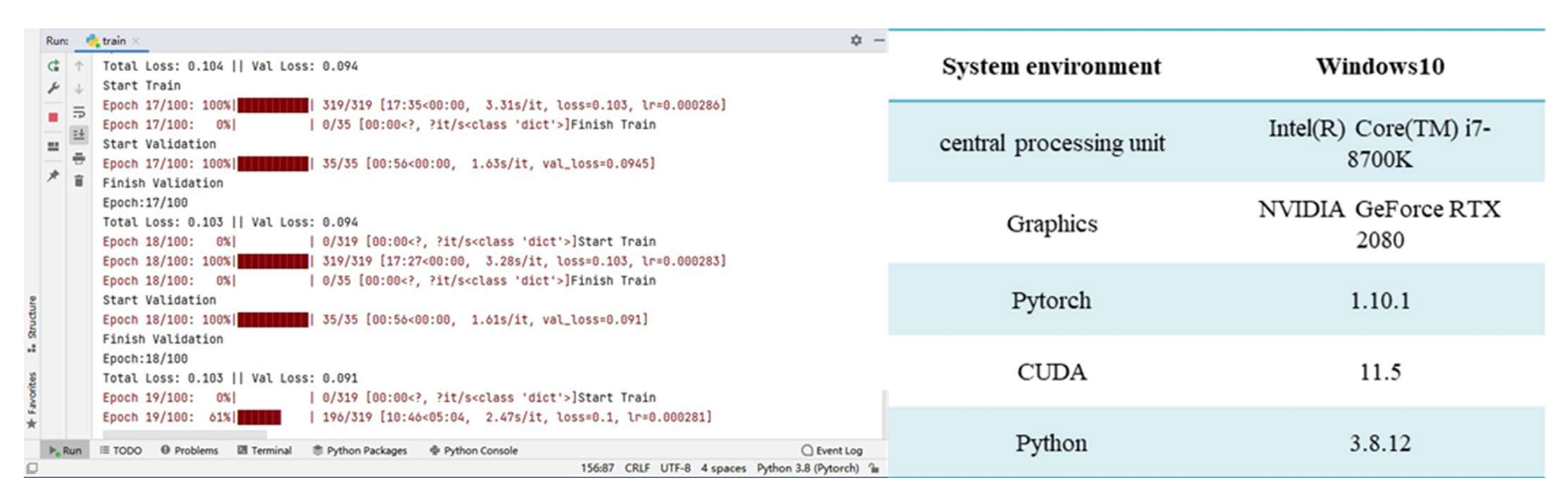Image resolution: width=1568 pixels, height=491 pixels.
Task: Open the Problems tool window
Action: point(189,450)
